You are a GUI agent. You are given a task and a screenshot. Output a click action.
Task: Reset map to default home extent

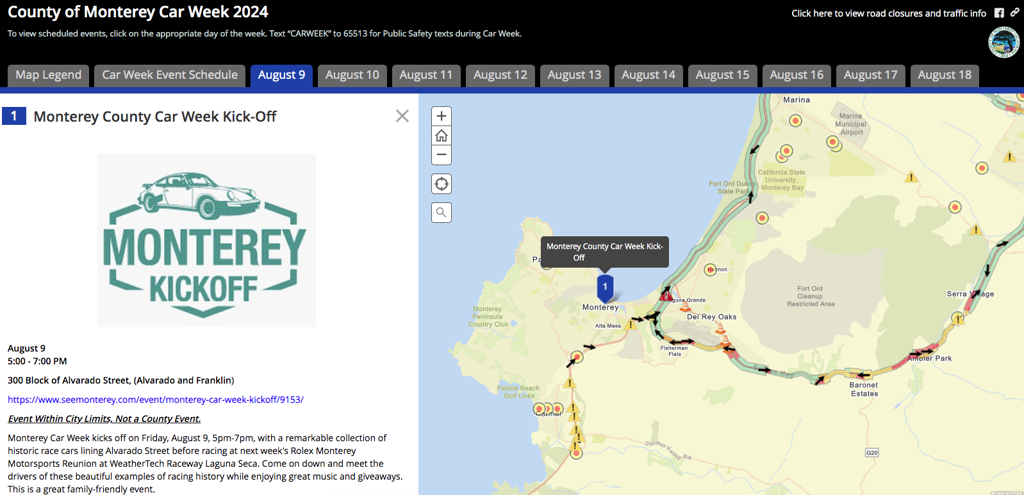pyautogui.click(x=441, y=136)
